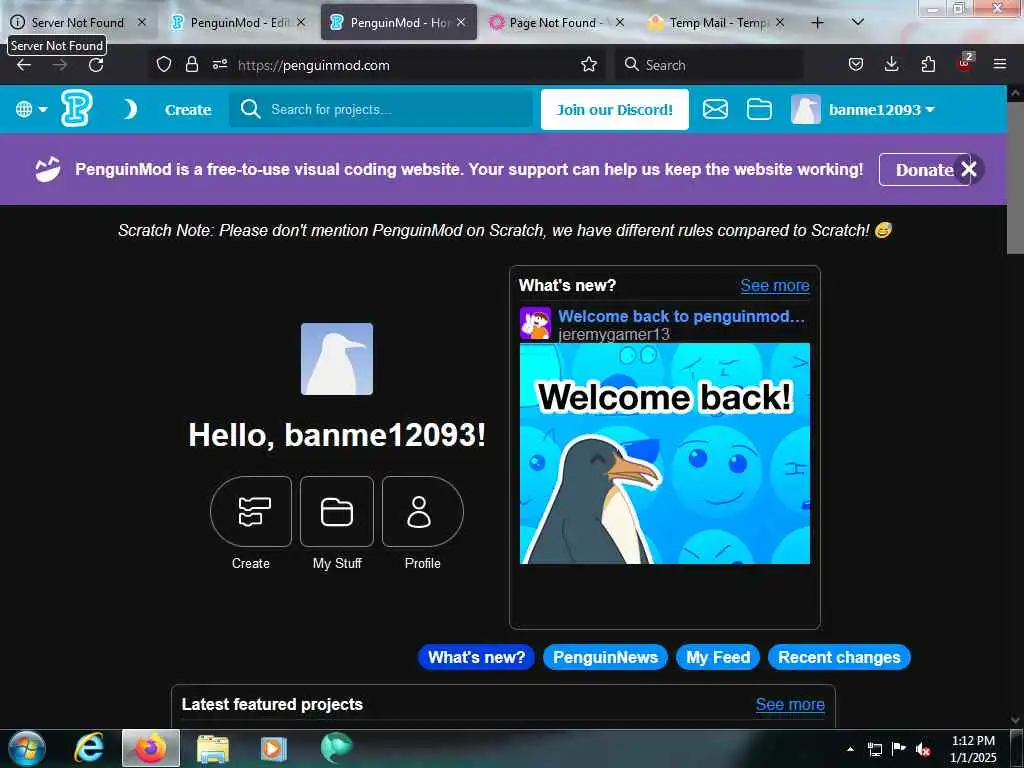Open Windows Media Player from taskbar
Viewport: 1024px width, 768px height.
(x=274, y=748)
